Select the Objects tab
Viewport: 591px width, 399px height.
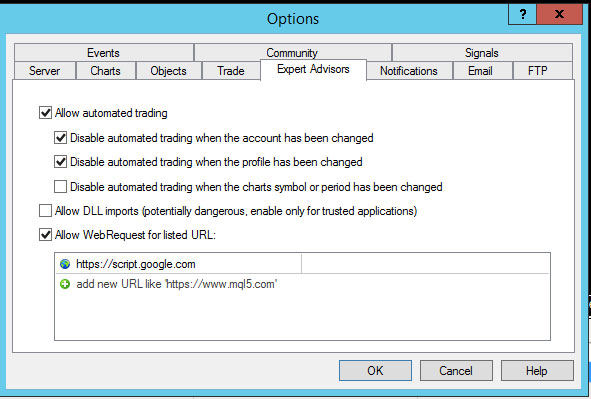click(x=168, y=71)
